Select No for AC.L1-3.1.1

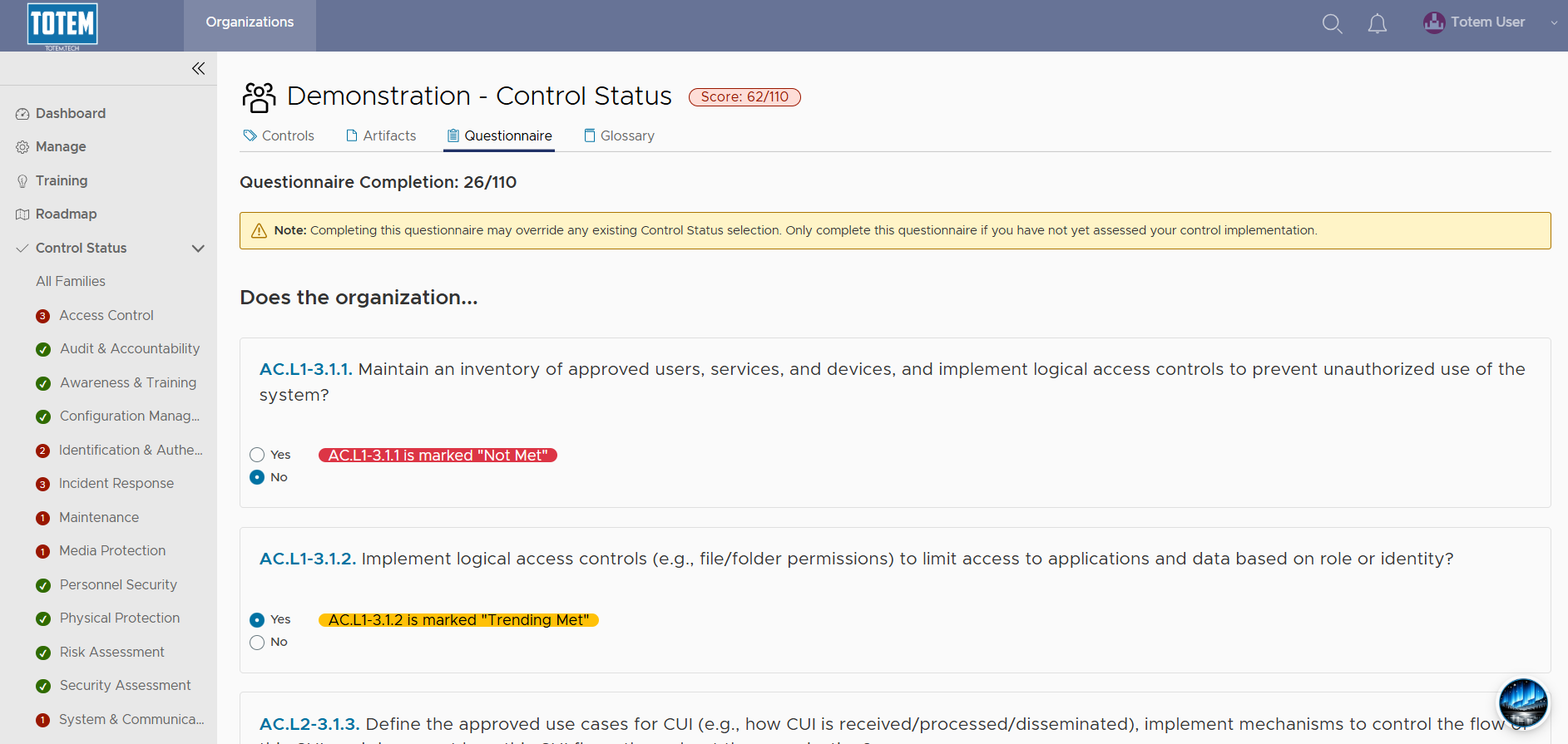(257, 477)
